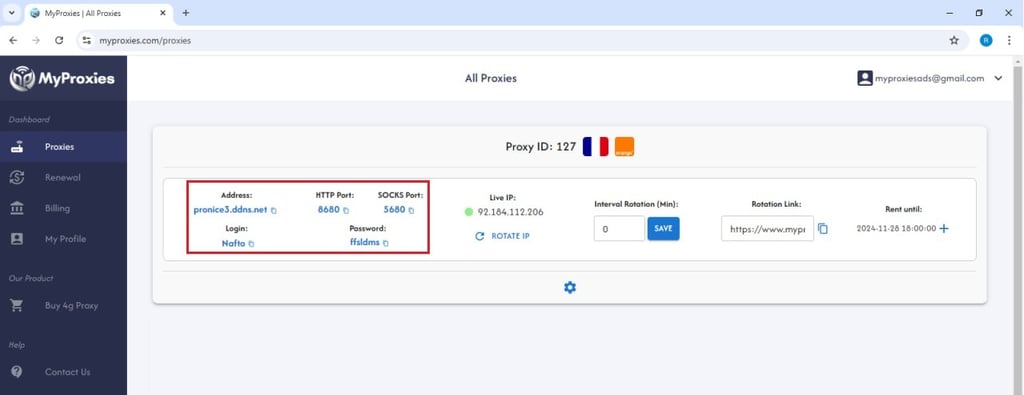
Task: Save the interval rotation value
Action: click(x=664, y=229)
